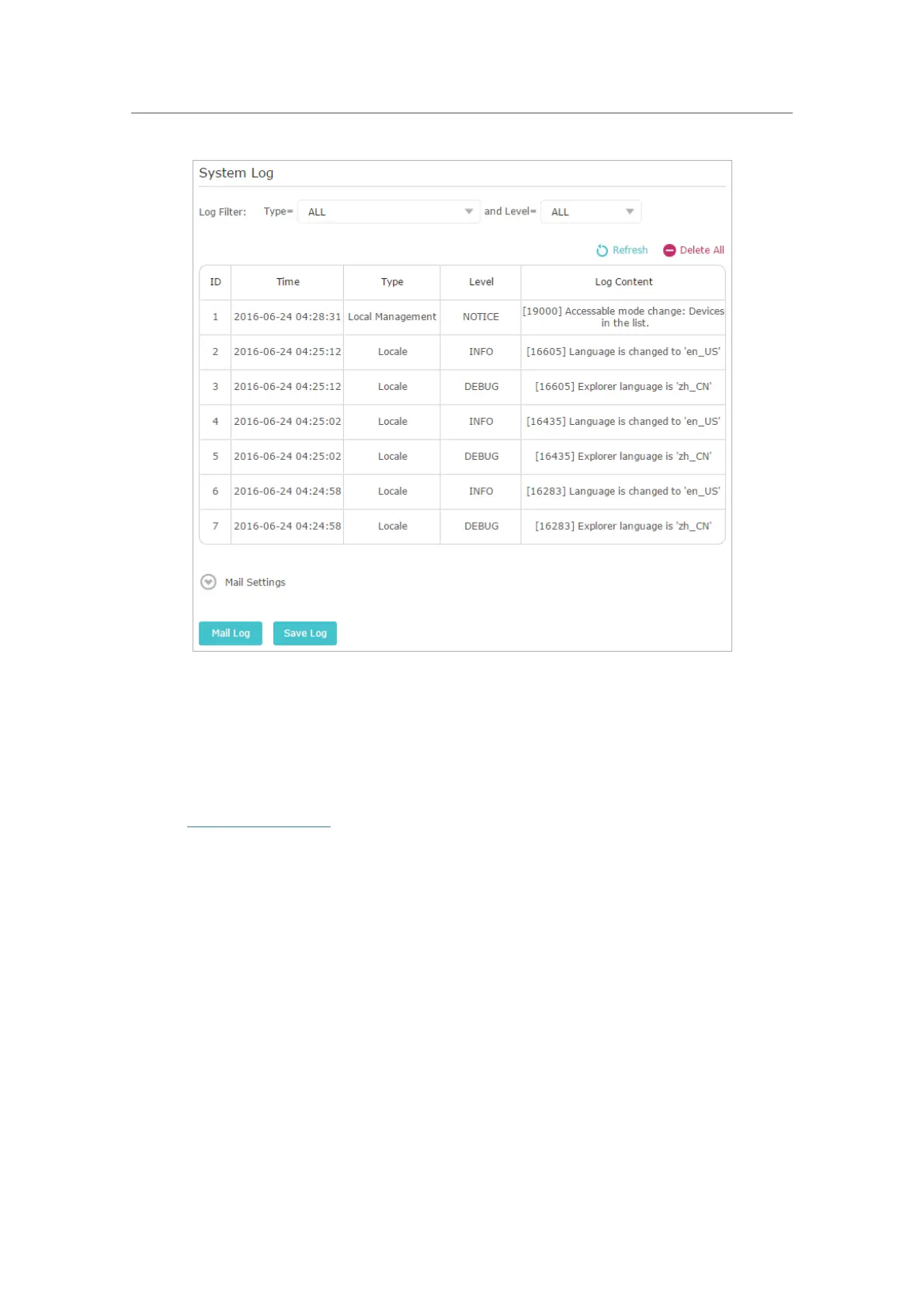Click the [16605] Language is changed entry
Image resolution: width=924 pixels, height=1308 pixels.
[624, 352]
